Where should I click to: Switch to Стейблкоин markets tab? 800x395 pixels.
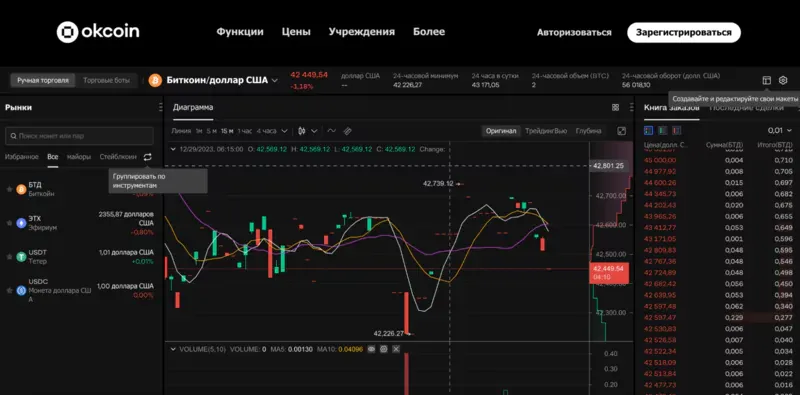(118, 157)
